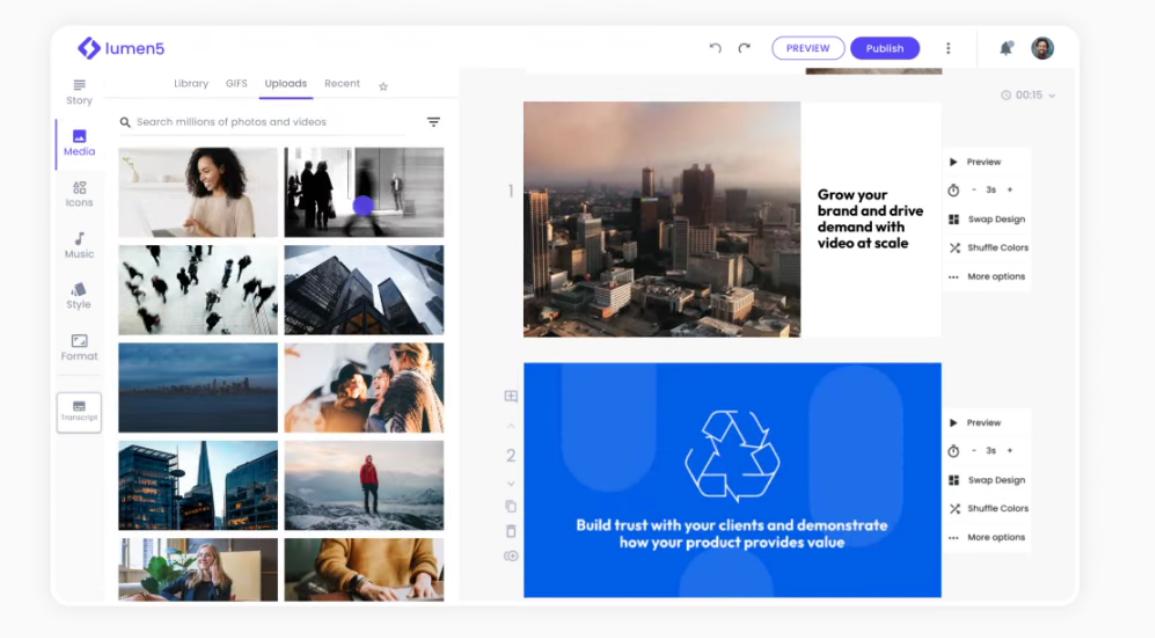Open the three-dot menu beside Publish

pyautogui.click(x=948, y=48)
